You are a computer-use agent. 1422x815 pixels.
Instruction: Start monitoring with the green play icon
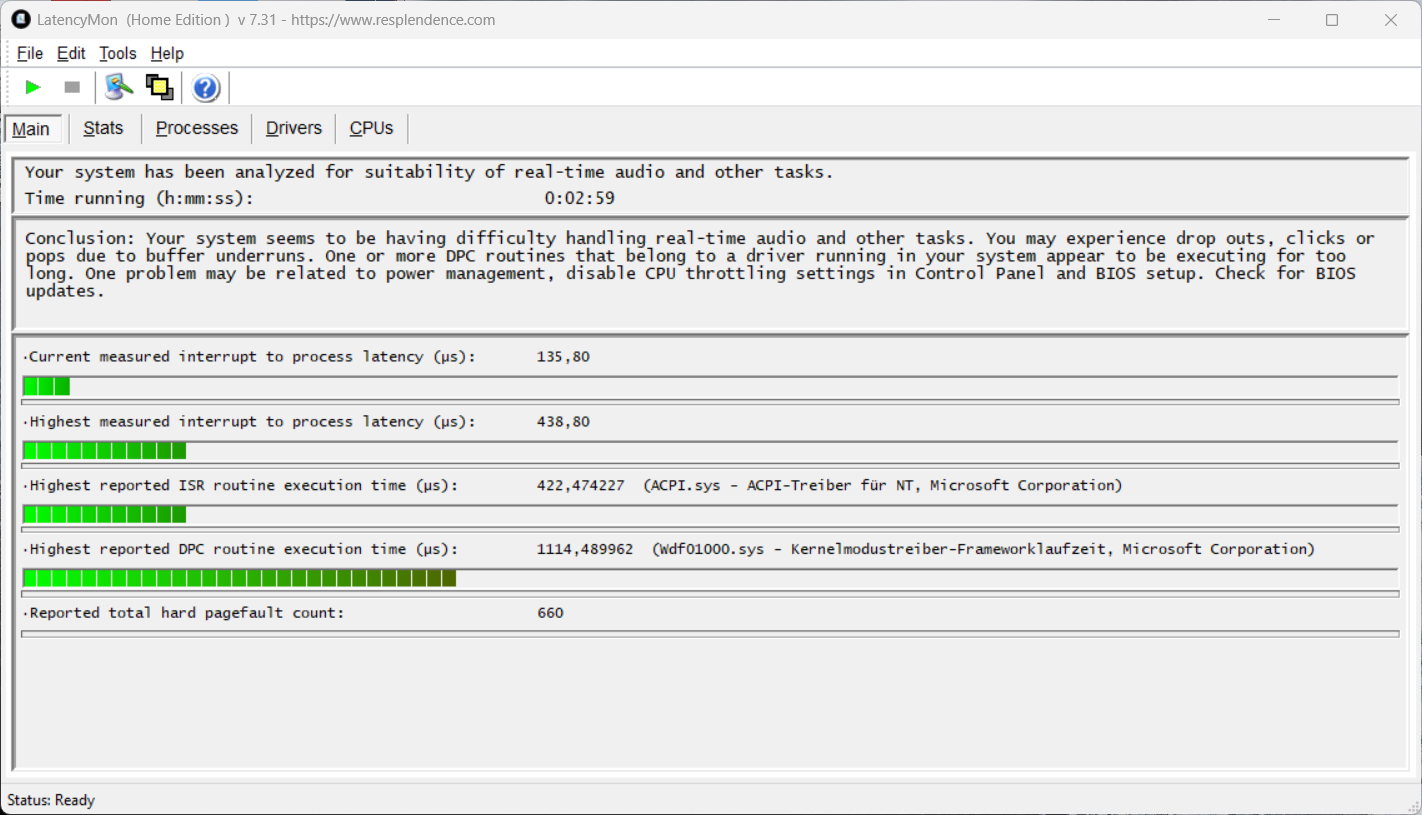pyautogui.click(x=33, y=88)
